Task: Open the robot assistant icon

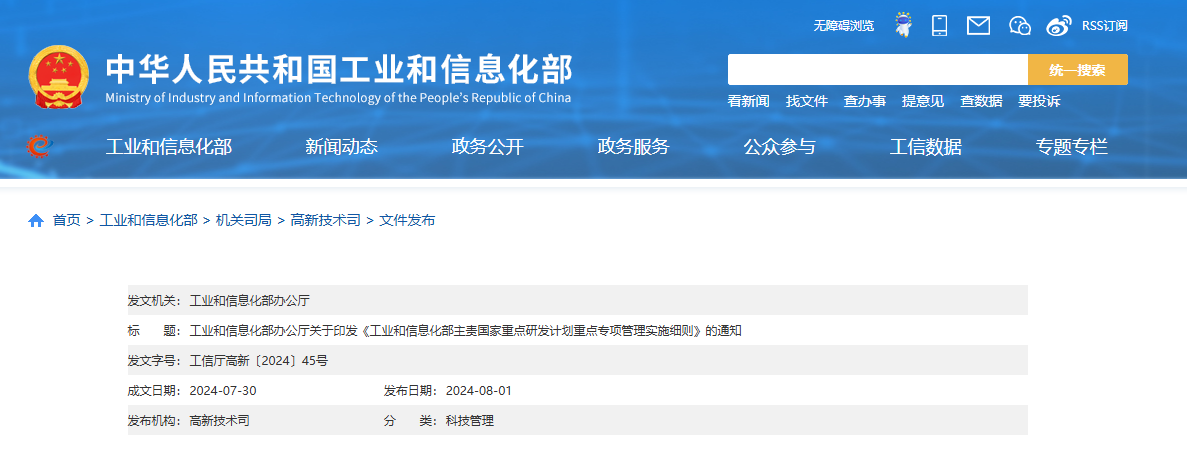Action: pyautogui.click(x=903, y=25)
